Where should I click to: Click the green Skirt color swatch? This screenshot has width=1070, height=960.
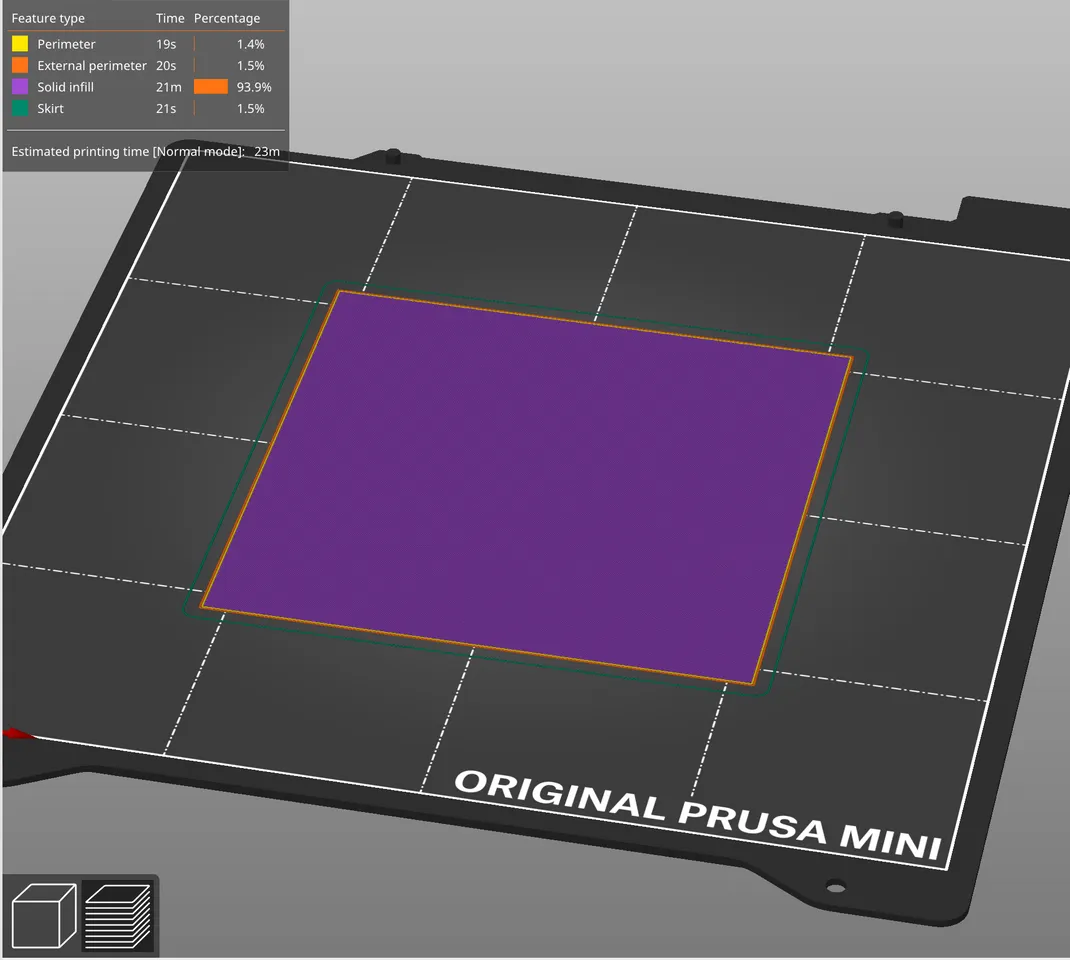pyautogui.click(x=20, y=109)
